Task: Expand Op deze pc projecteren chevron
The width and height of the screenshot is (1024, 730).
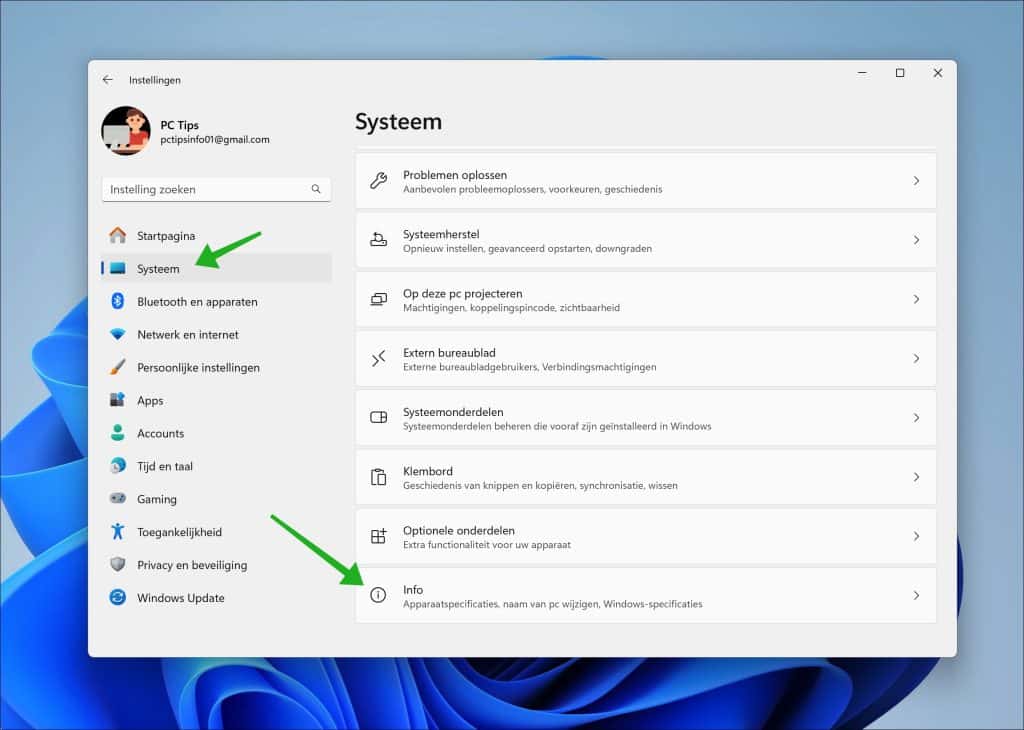Action: (916, 299)
